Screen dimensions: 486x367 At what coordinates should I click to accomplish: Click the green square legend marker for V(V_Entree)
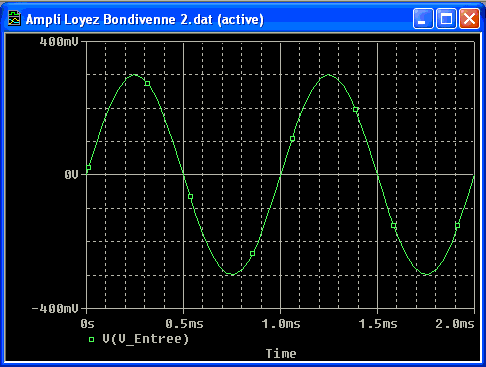(91, 340)
